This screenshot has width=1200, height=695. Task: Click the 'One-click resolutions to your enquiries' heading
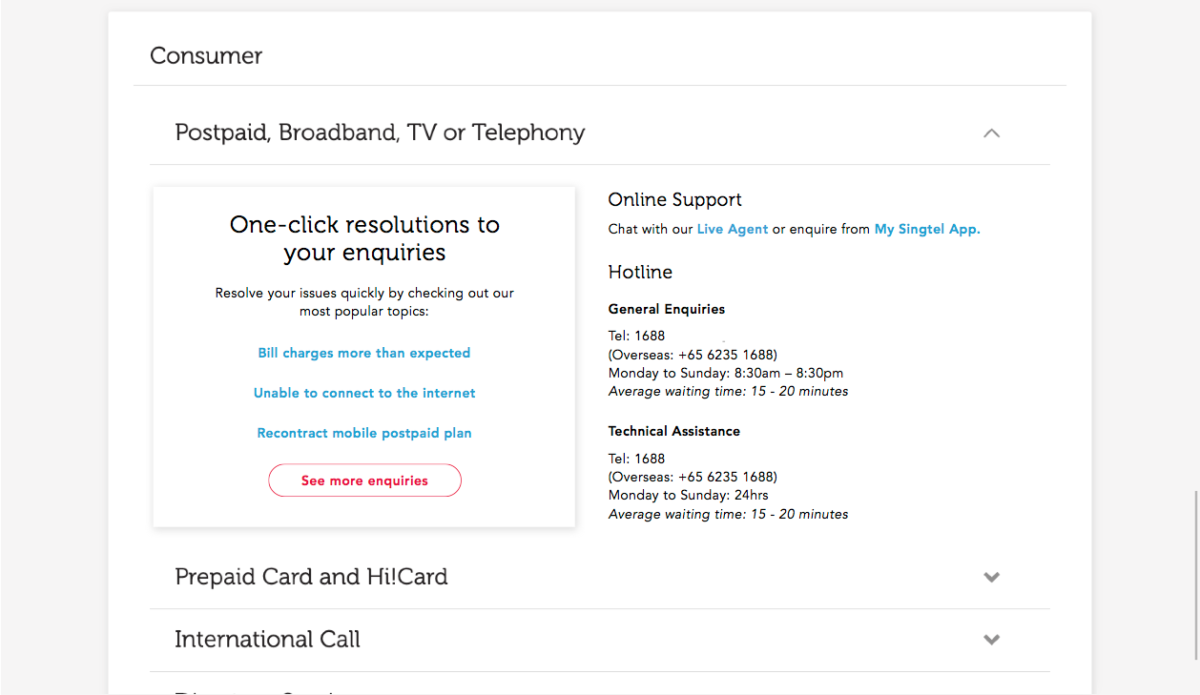pyautogui.click(x=364, y=238)
